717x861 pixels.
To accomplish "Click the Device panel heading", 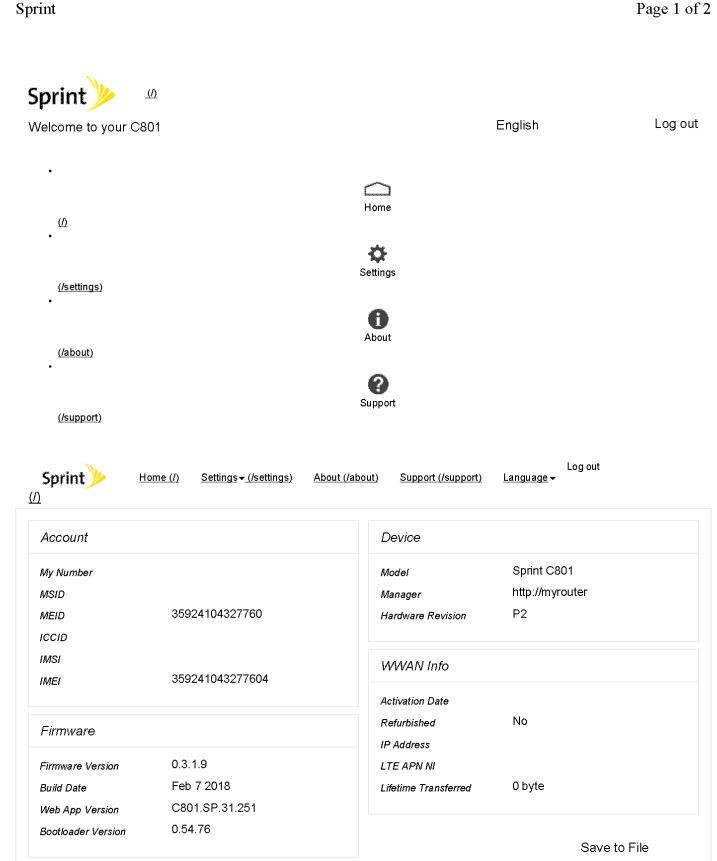I will pyautogui.click(x=400, y=538).
